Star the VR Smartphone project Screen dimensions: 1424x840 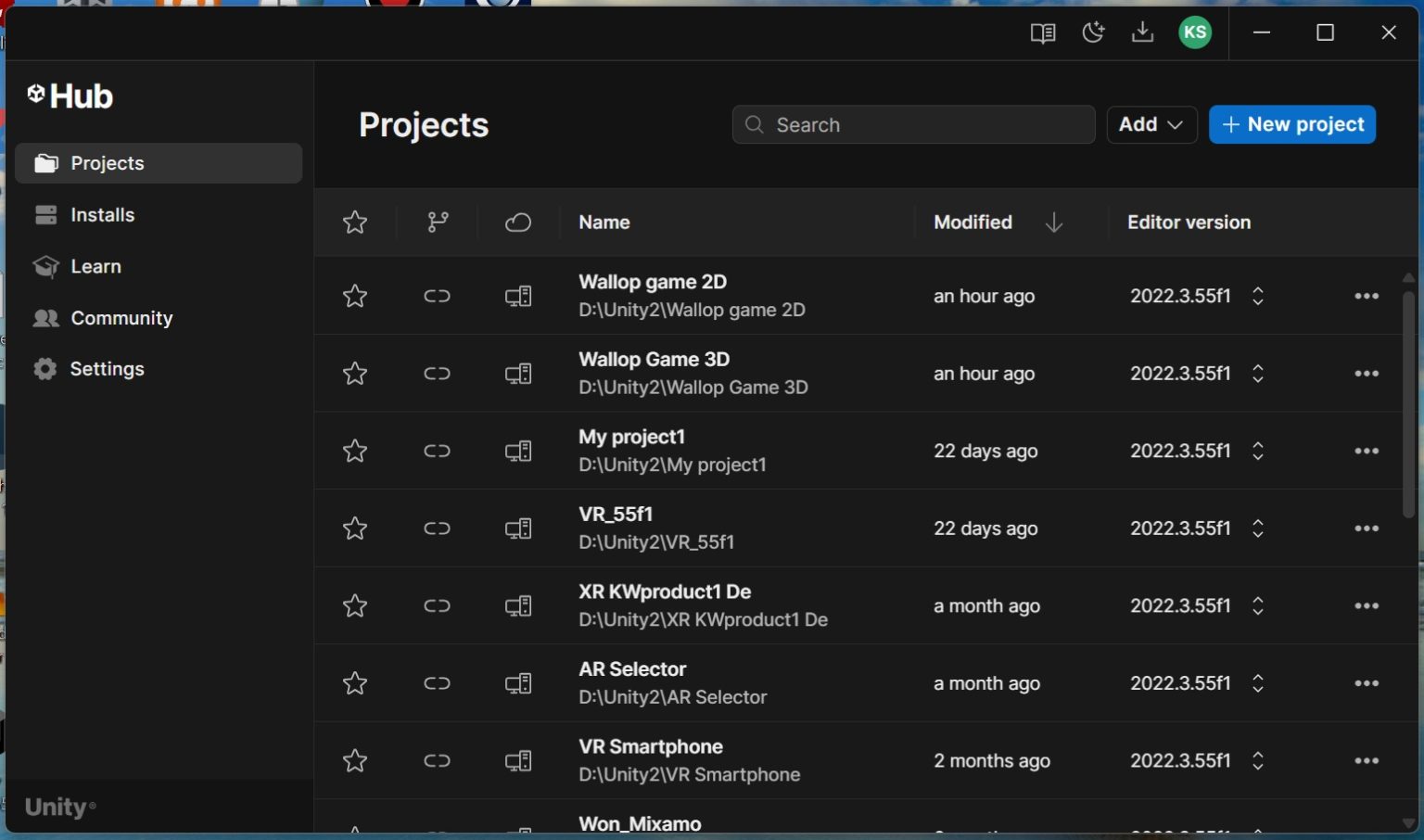(355, 759)
